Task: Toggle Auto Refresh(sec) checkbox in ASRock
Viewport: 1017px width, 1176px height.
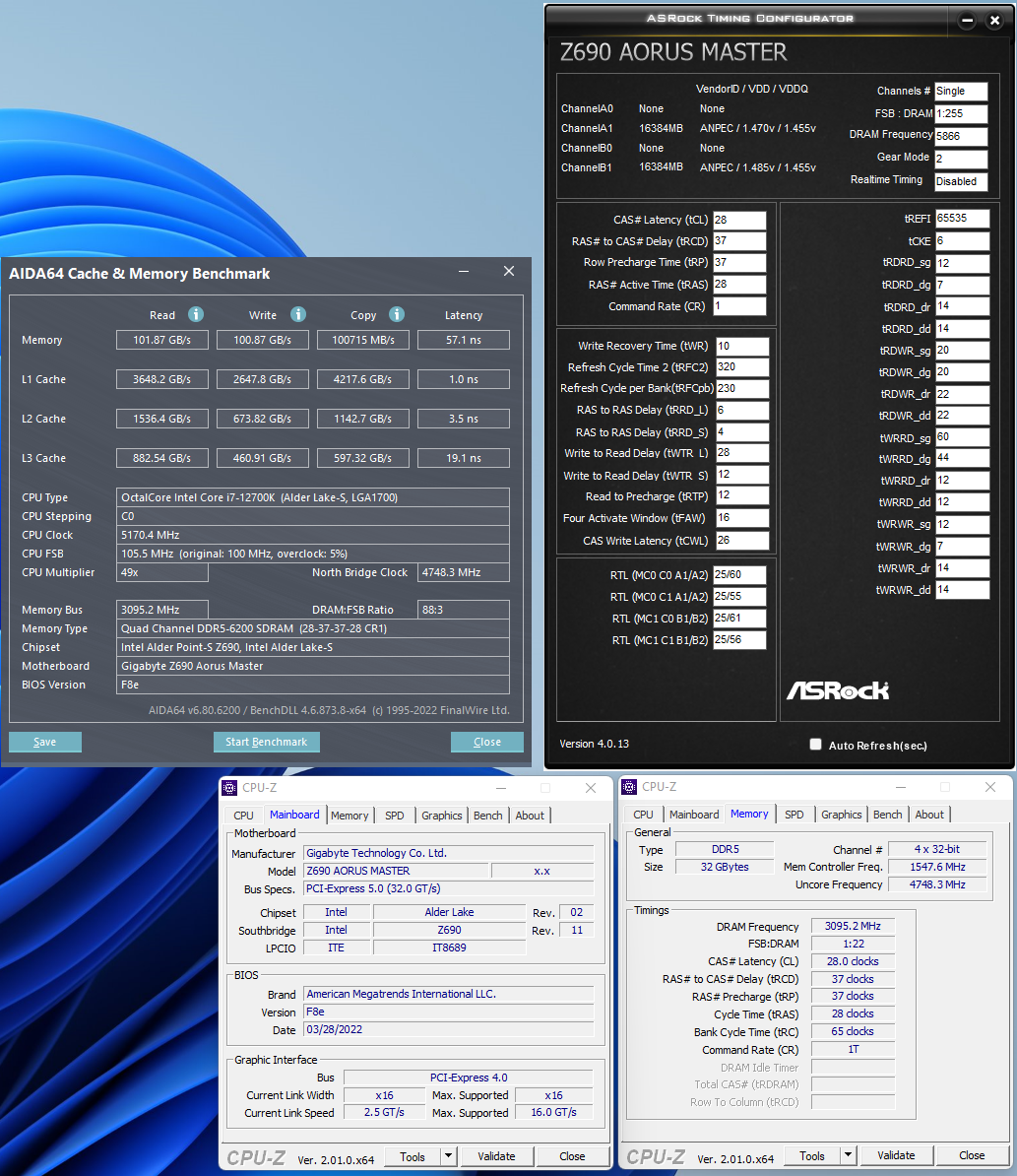Action: (816, 744)
